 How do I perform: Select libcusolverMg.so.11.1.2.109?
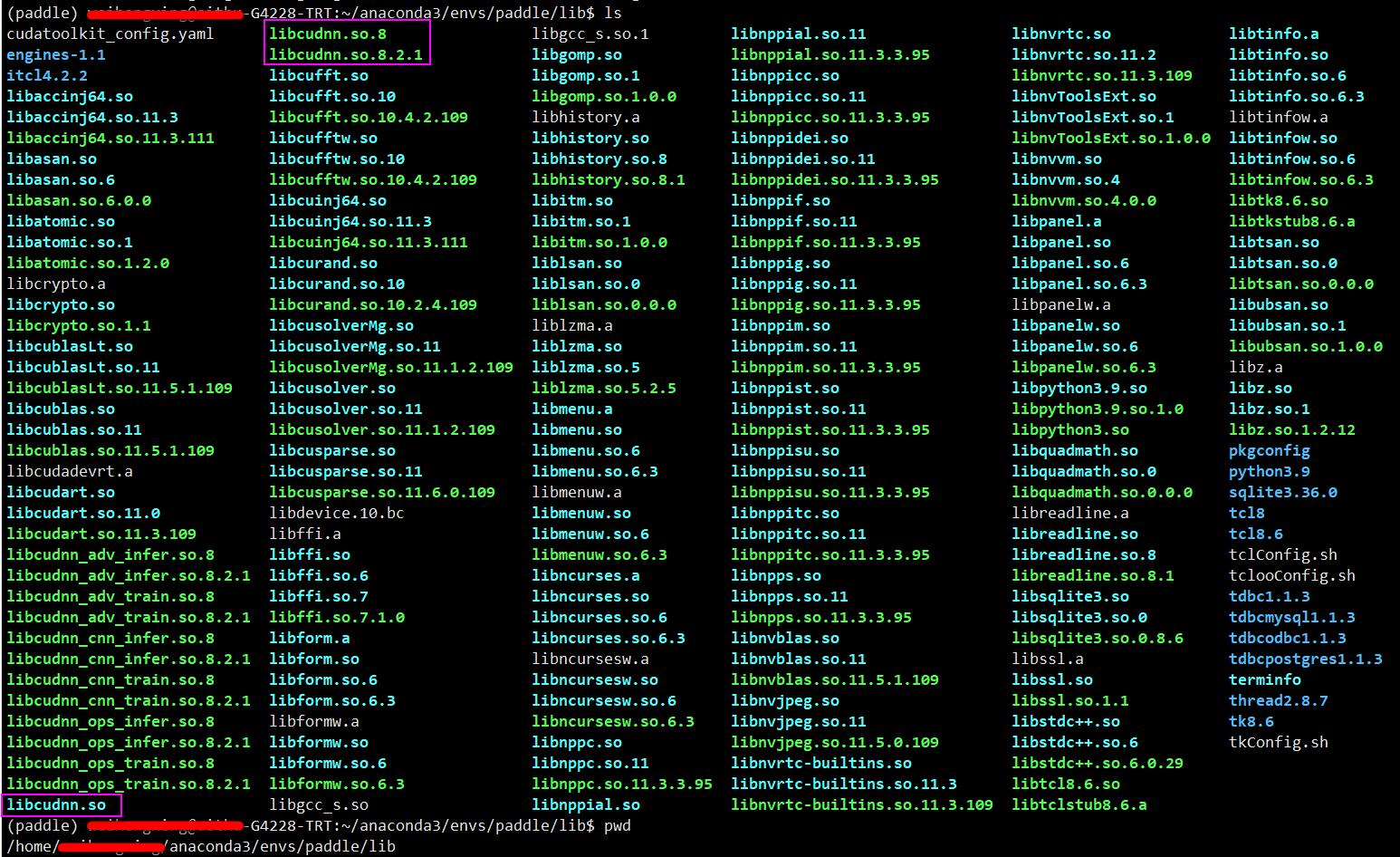(x=391, y=367)
